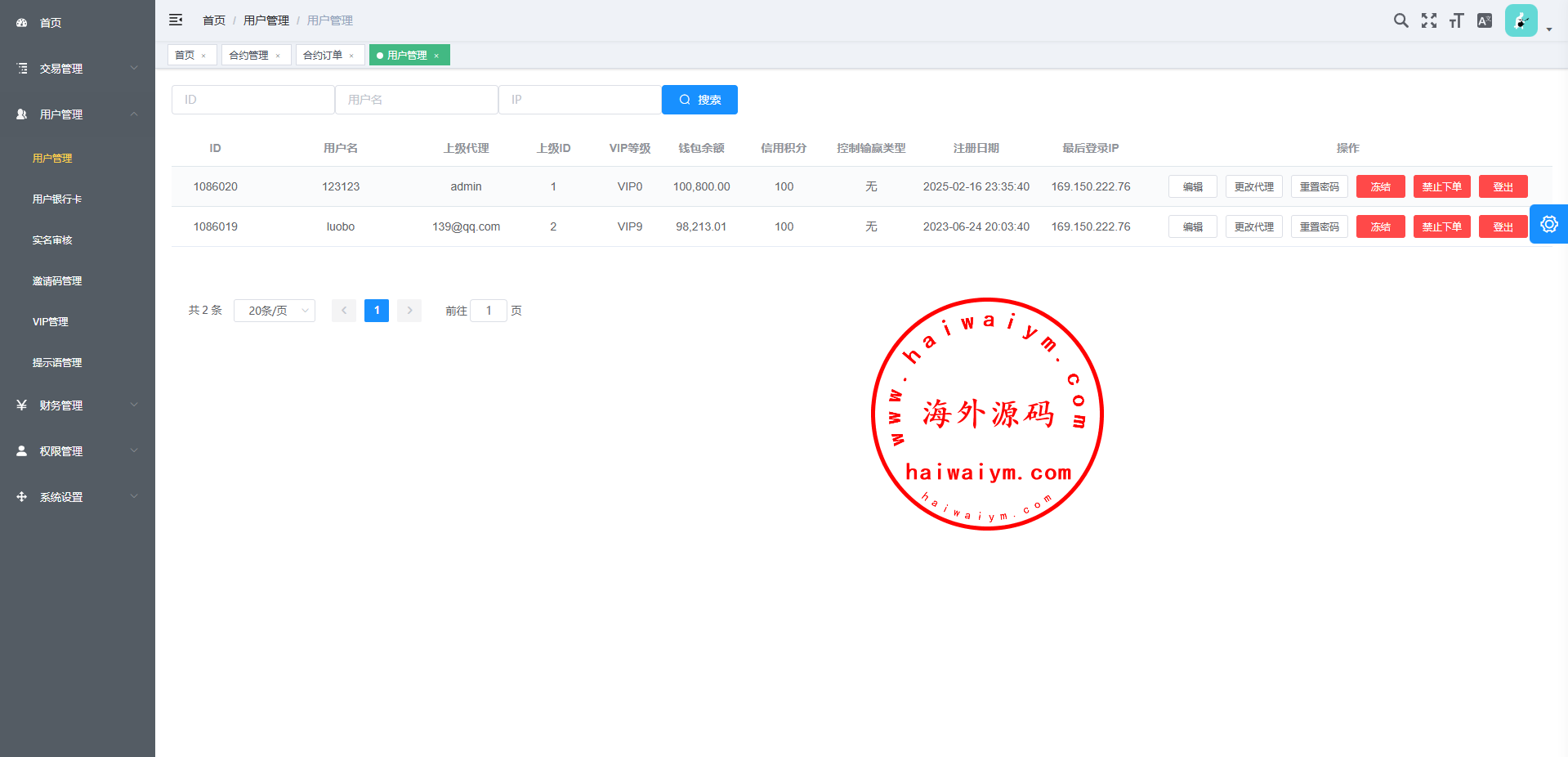Close the 合约管理 tab
The height and width of the screenshot is (757, 1568).
pyautogui.click(x=278, y=56)
